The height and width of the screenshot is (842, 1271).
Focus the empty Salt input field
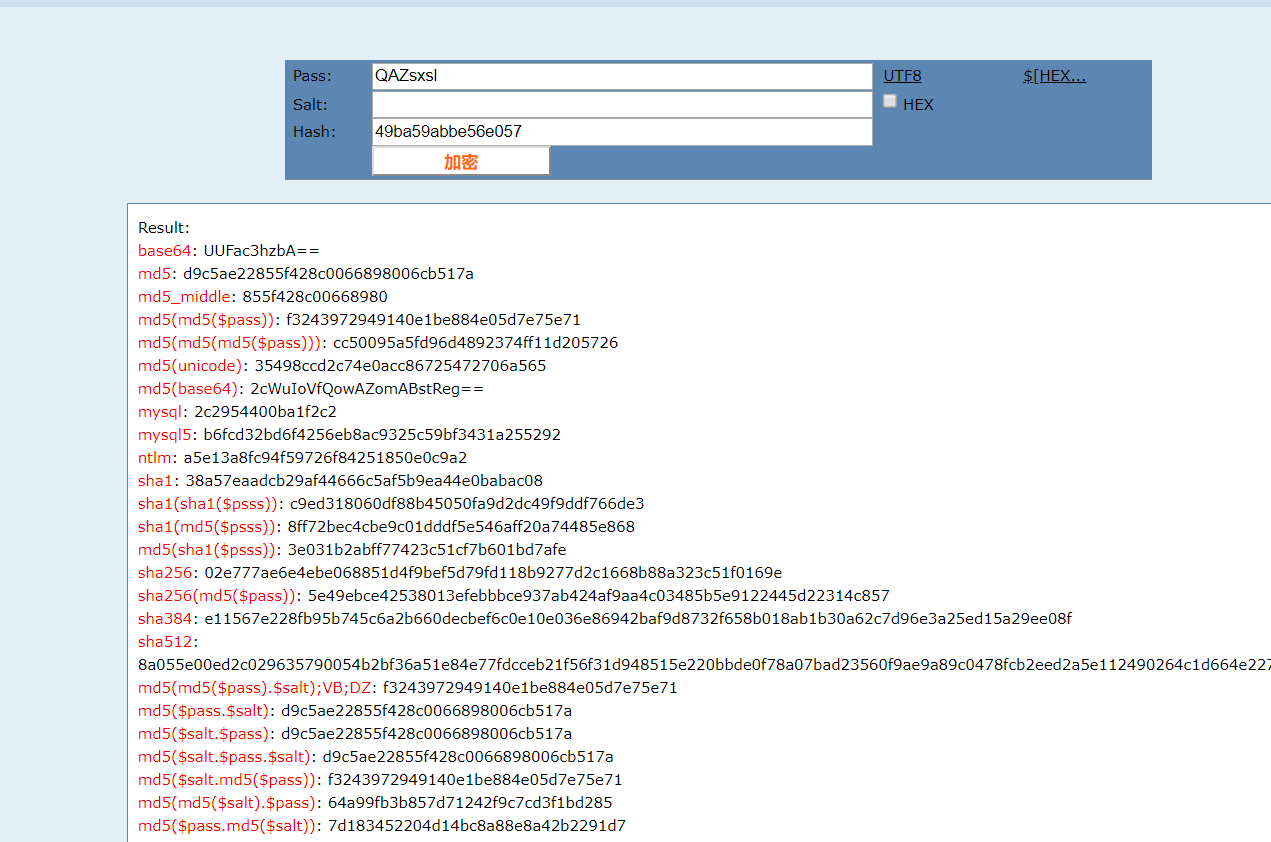[x=621, y=104]
